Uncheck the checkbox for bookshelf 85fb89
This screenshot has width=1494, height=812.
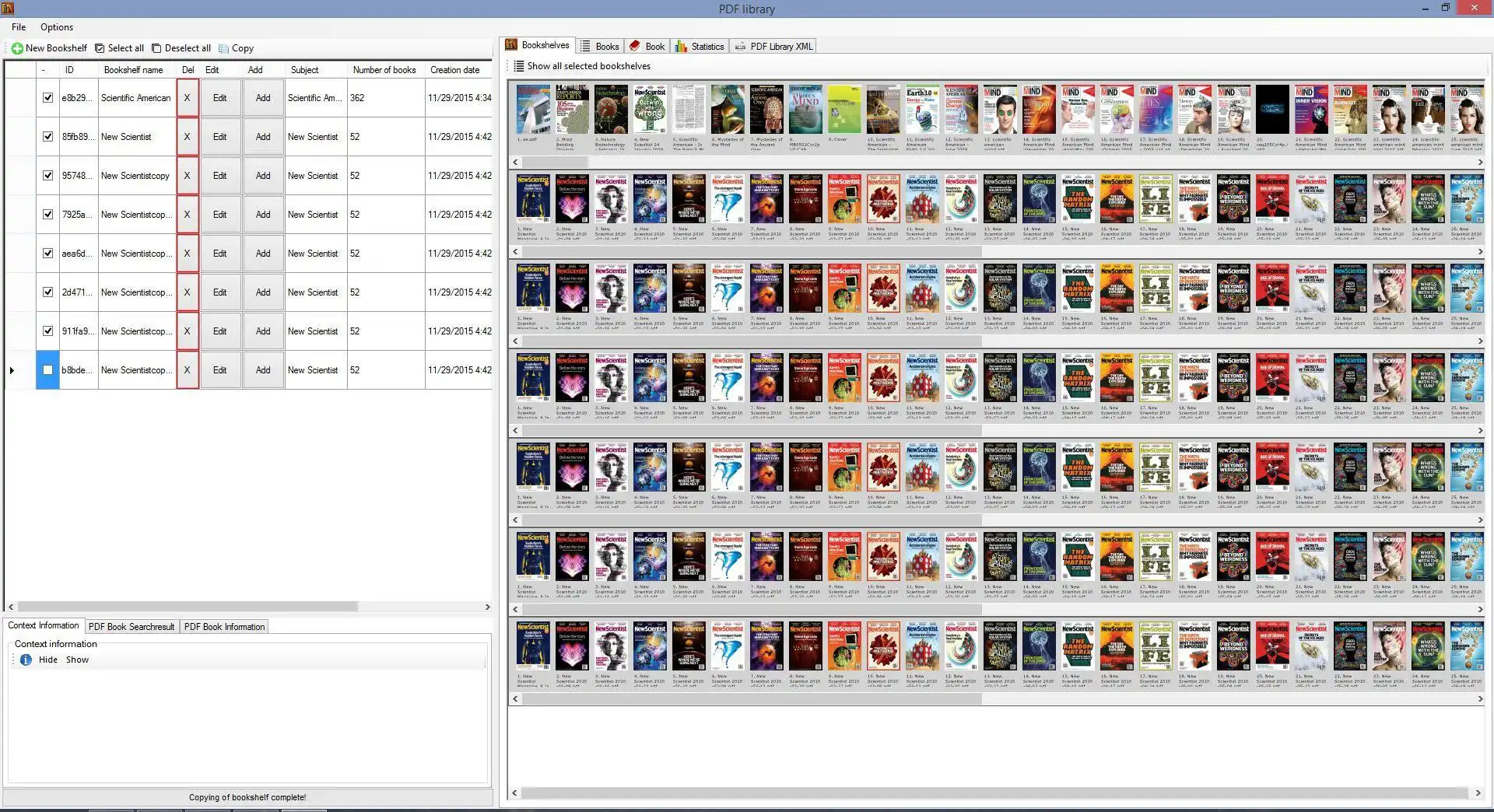click(47, 137)
